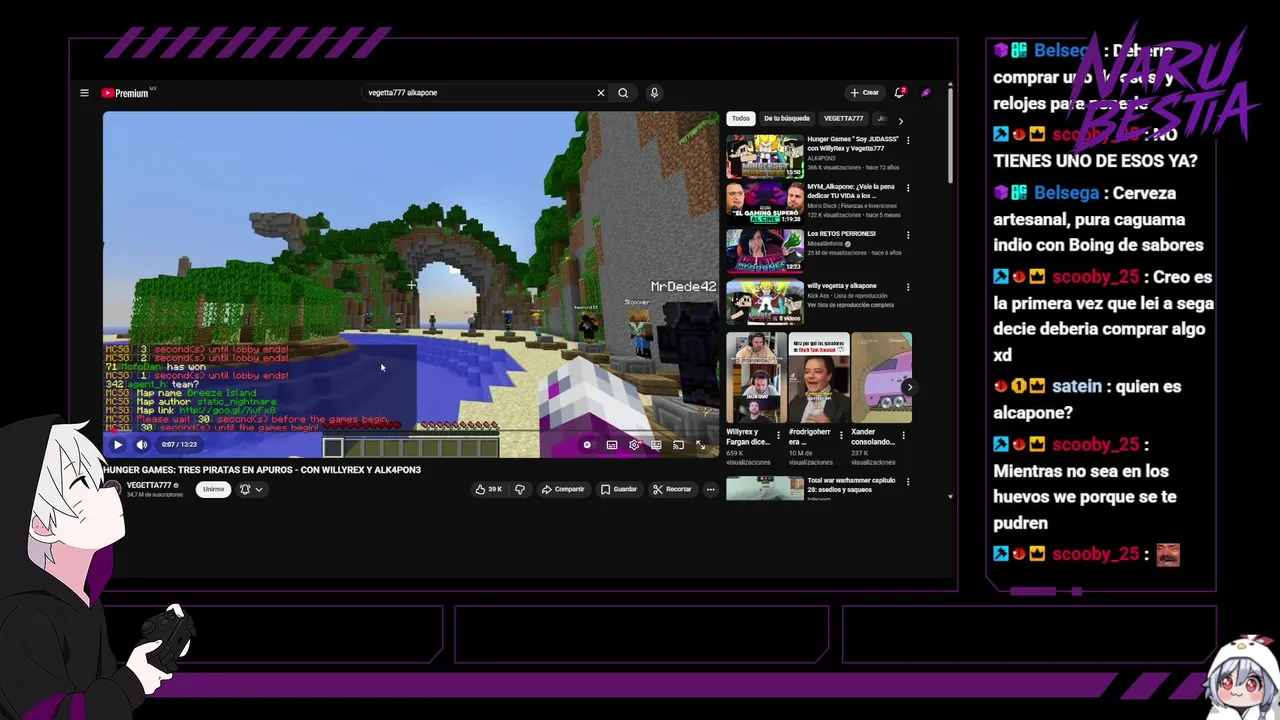Screen dimensions: 1280x720
Task: Open 'Xander consolando...' short thumbnail
Action: click(881, 378)
